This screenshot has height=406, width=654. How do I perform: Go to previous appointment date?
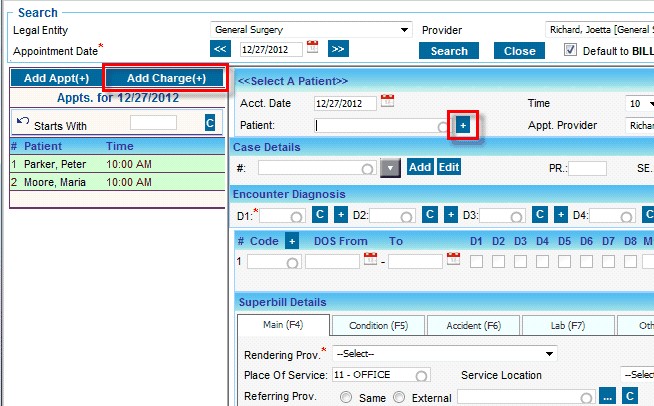point(221,48)
